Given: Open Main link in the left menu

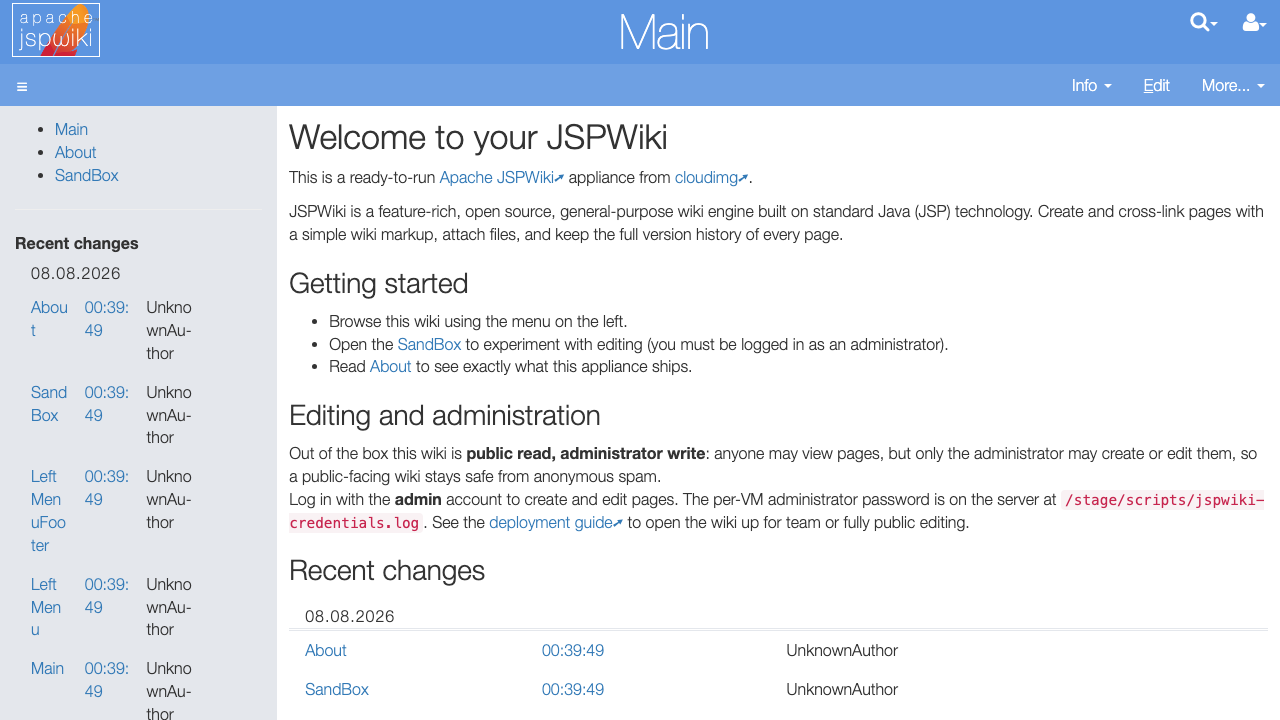Looking at the screenshot, I should [71, 129].
